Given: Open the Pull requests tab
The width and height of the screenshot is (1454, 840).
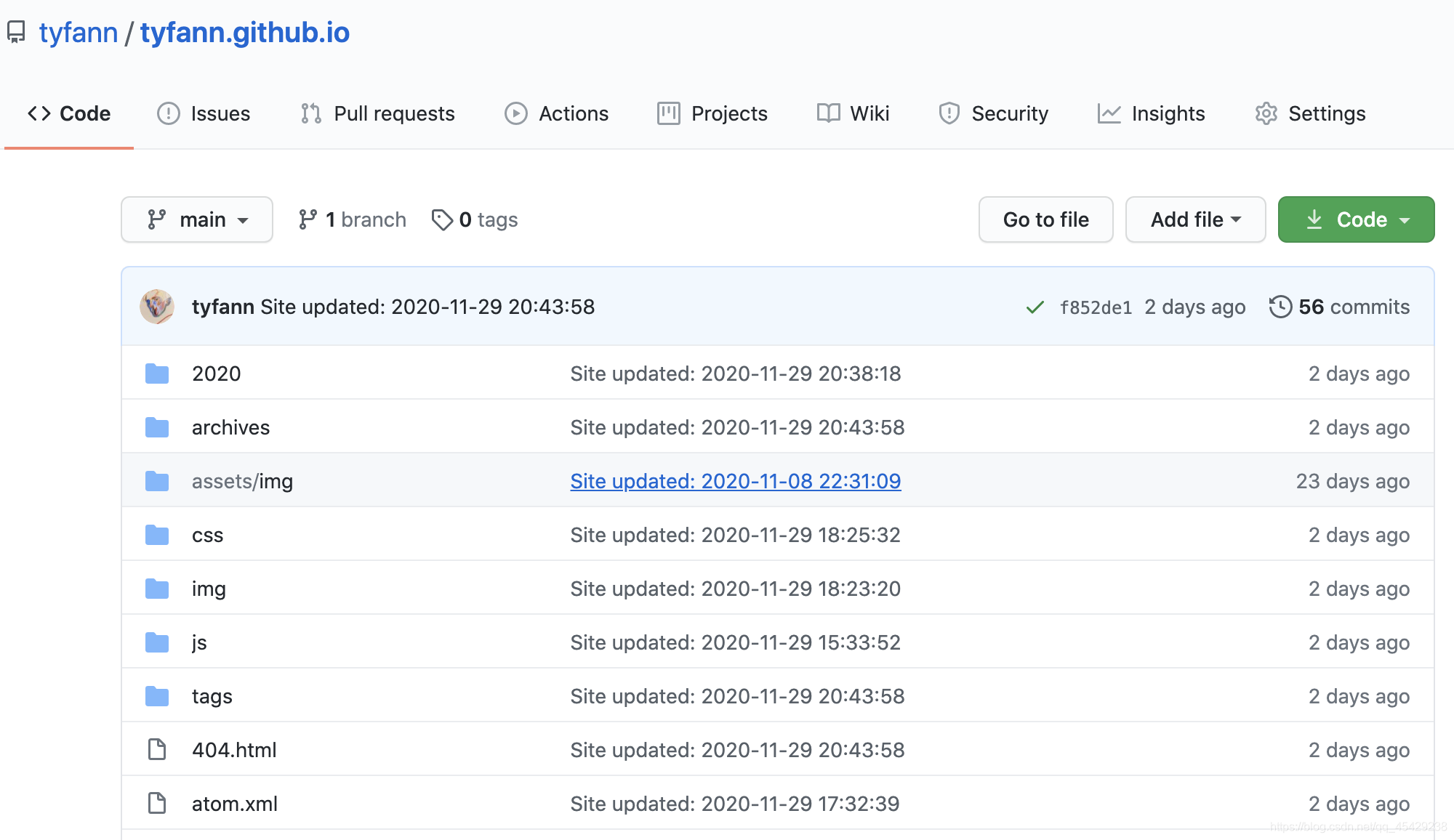Looking at the screenshot, I should click(x=377, y=113).
